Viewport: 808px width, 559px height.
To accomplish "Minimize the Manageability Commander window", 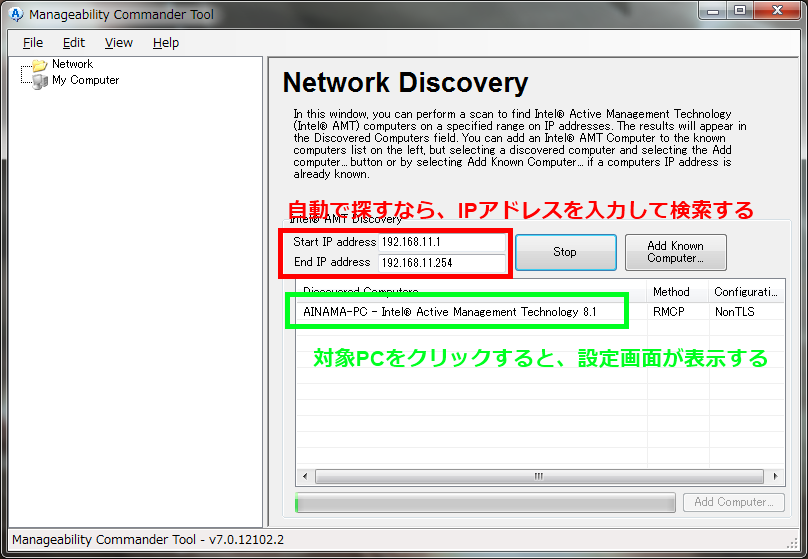I will coord(713,11).
